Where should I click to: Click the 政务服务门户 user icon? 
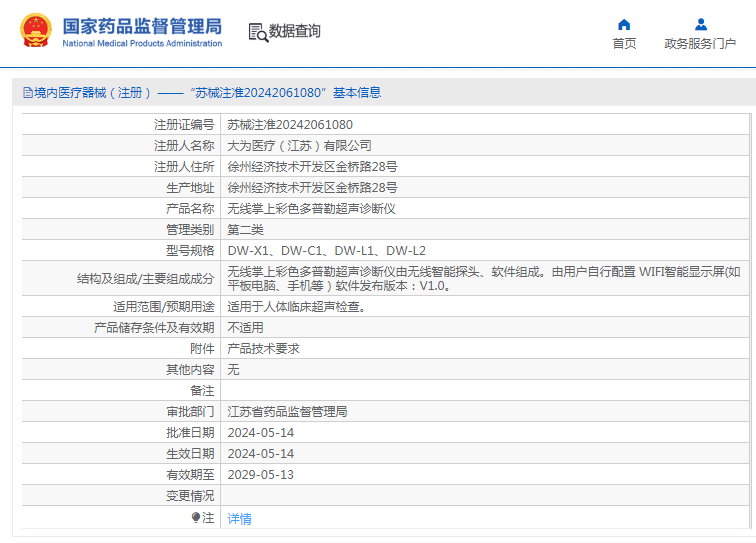(x=701, y=24)
